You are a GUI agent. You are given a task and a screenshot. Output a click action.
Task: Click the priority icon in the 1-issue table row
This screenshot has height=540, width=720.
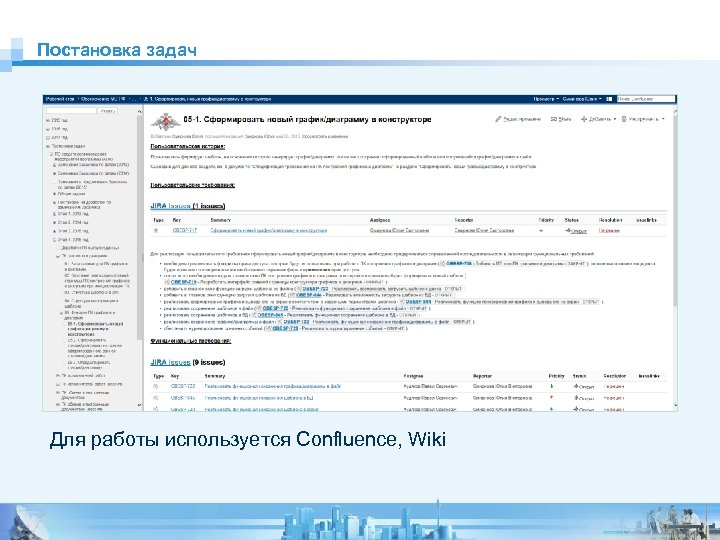click(541, 231)
